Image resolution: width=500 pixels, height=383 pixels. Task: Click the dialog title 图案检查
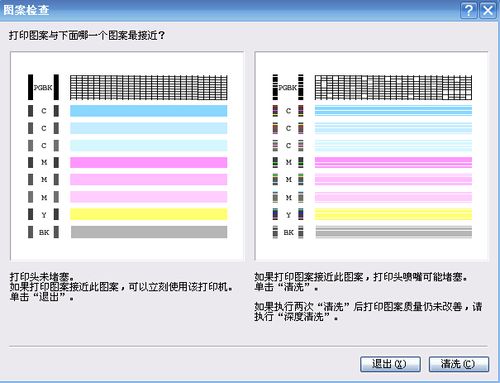[26, 10]
